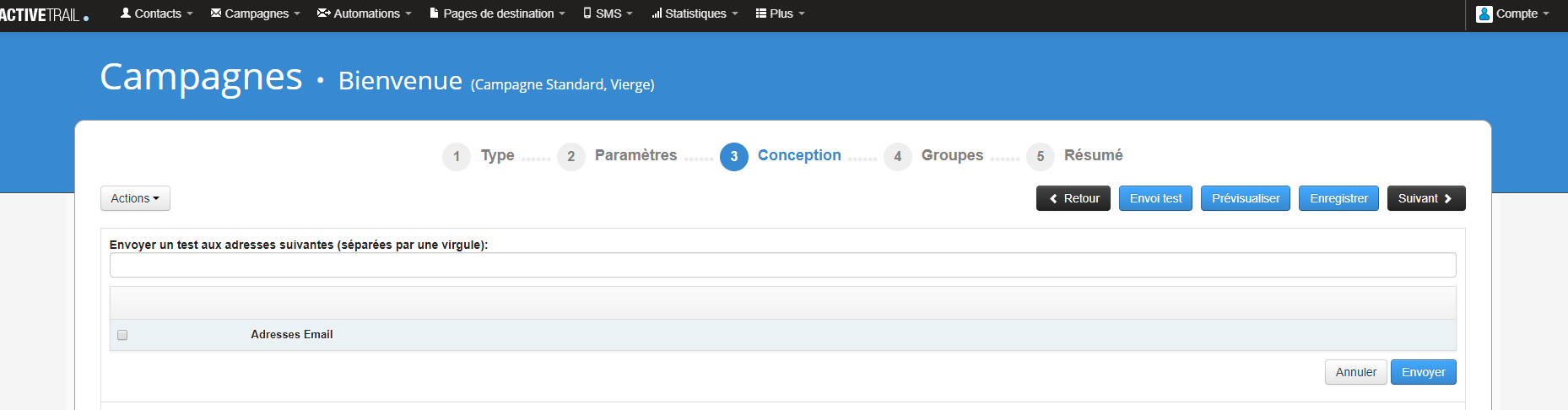Expand the Plus menu
The width and height of the screenshot is (1568, 410).
(781, 13)
